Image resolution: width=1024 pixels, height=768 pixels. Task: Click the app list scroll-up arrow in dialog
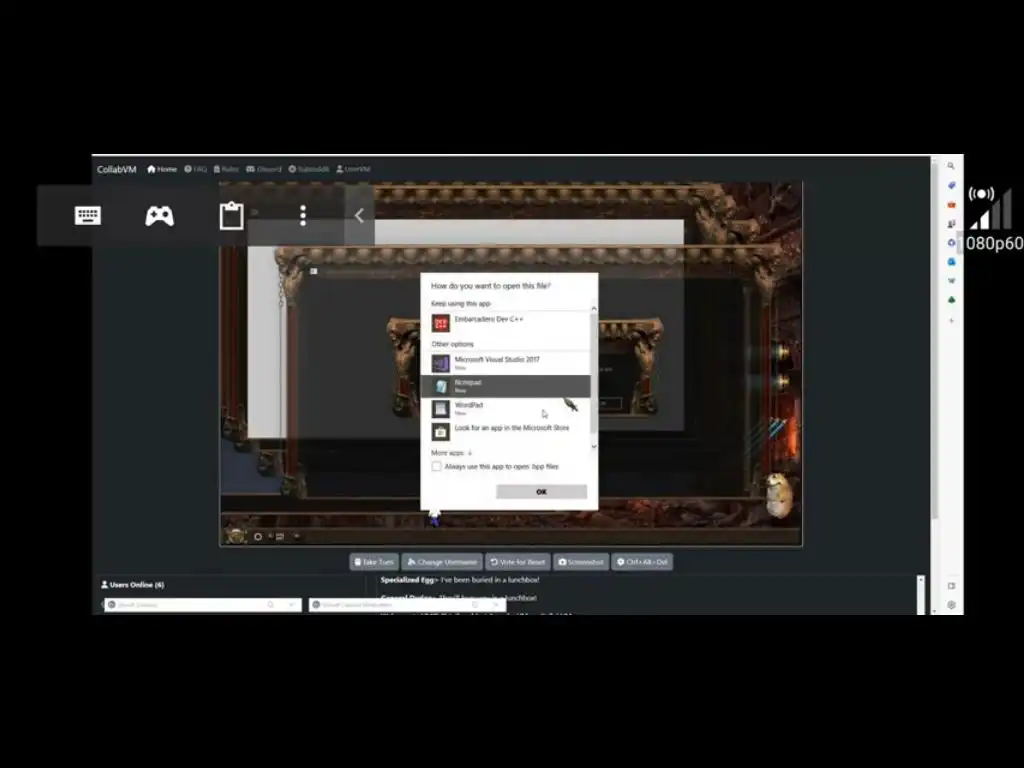pos(594,308)
